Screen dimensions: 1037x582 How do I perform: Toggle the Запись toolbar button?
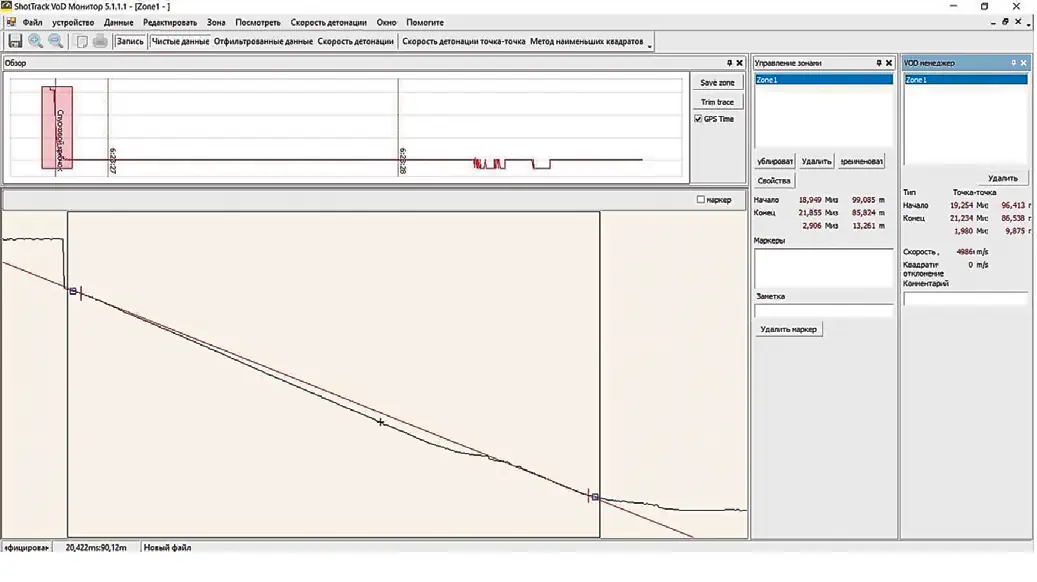[x=130, y=42]
